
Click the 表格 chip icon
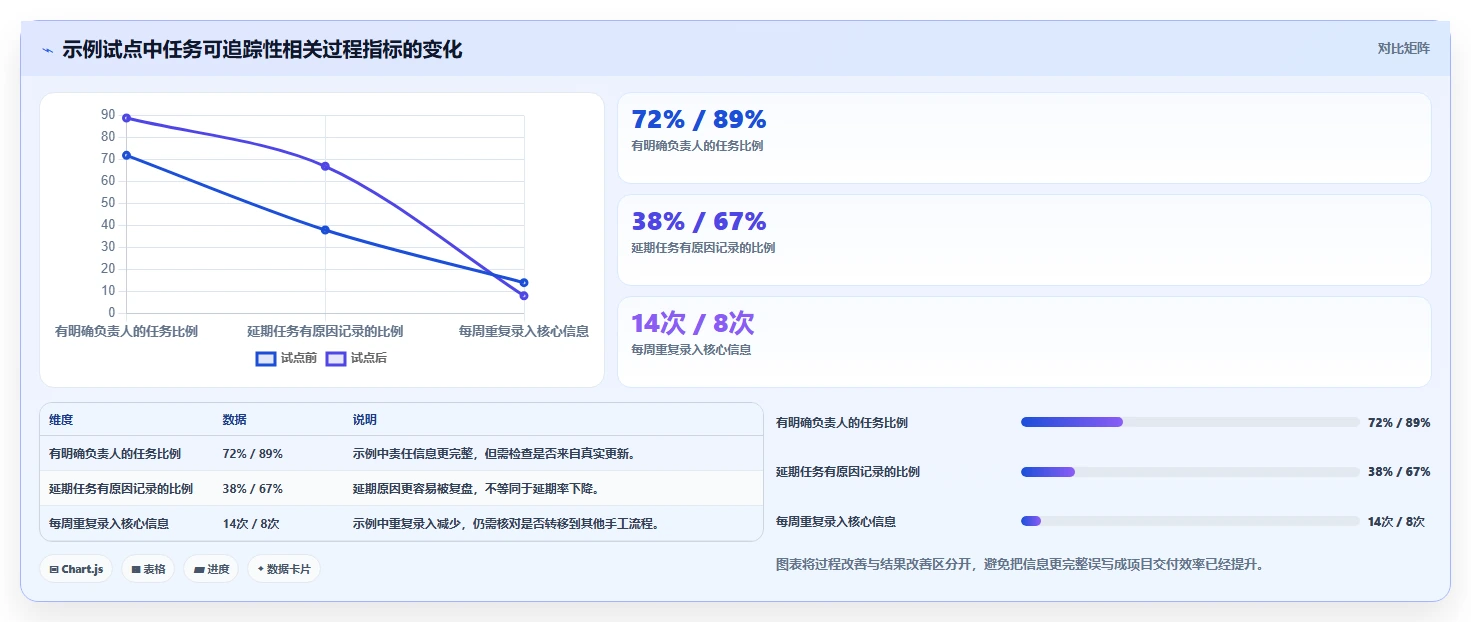point(136,570)
